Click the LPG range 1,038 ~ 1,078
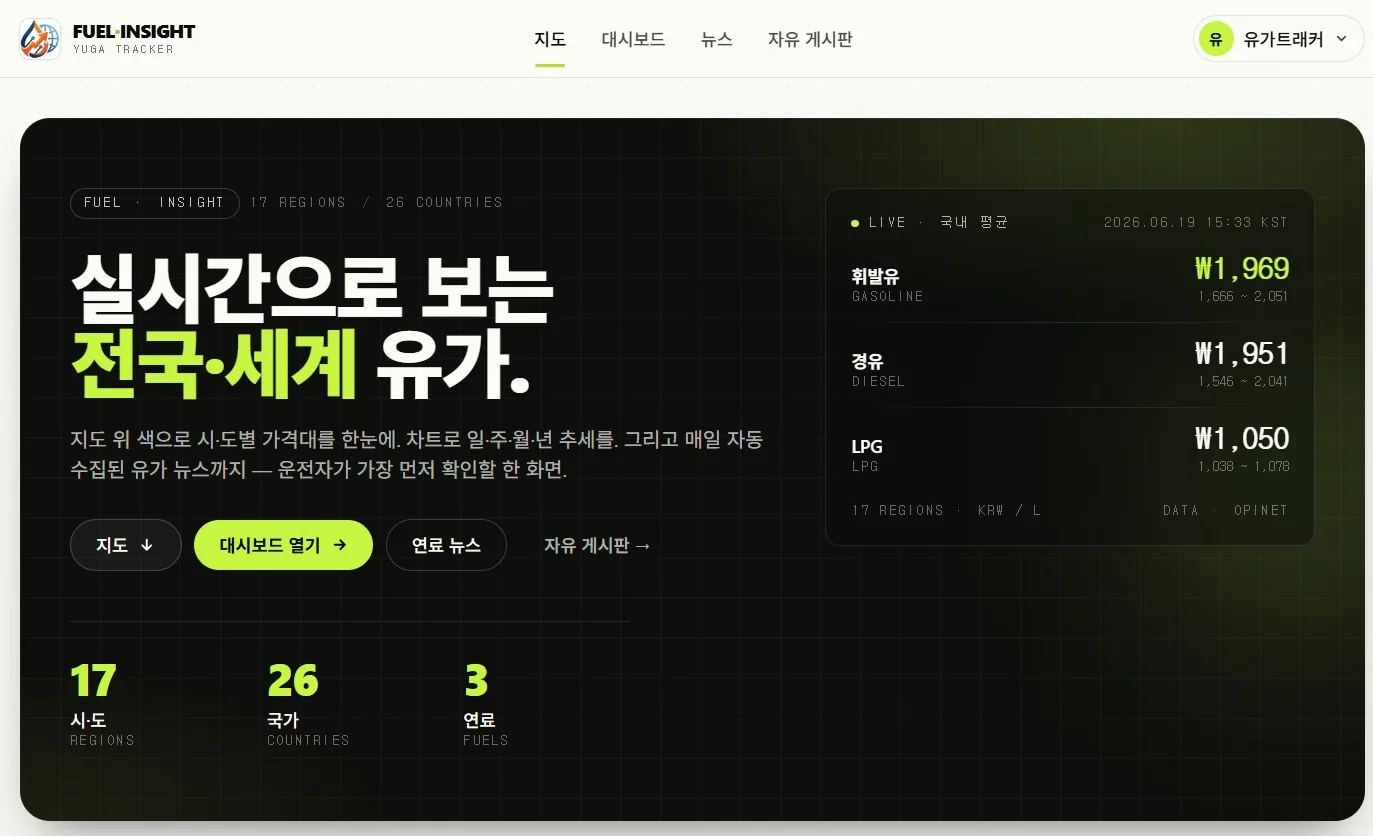 1243,467
